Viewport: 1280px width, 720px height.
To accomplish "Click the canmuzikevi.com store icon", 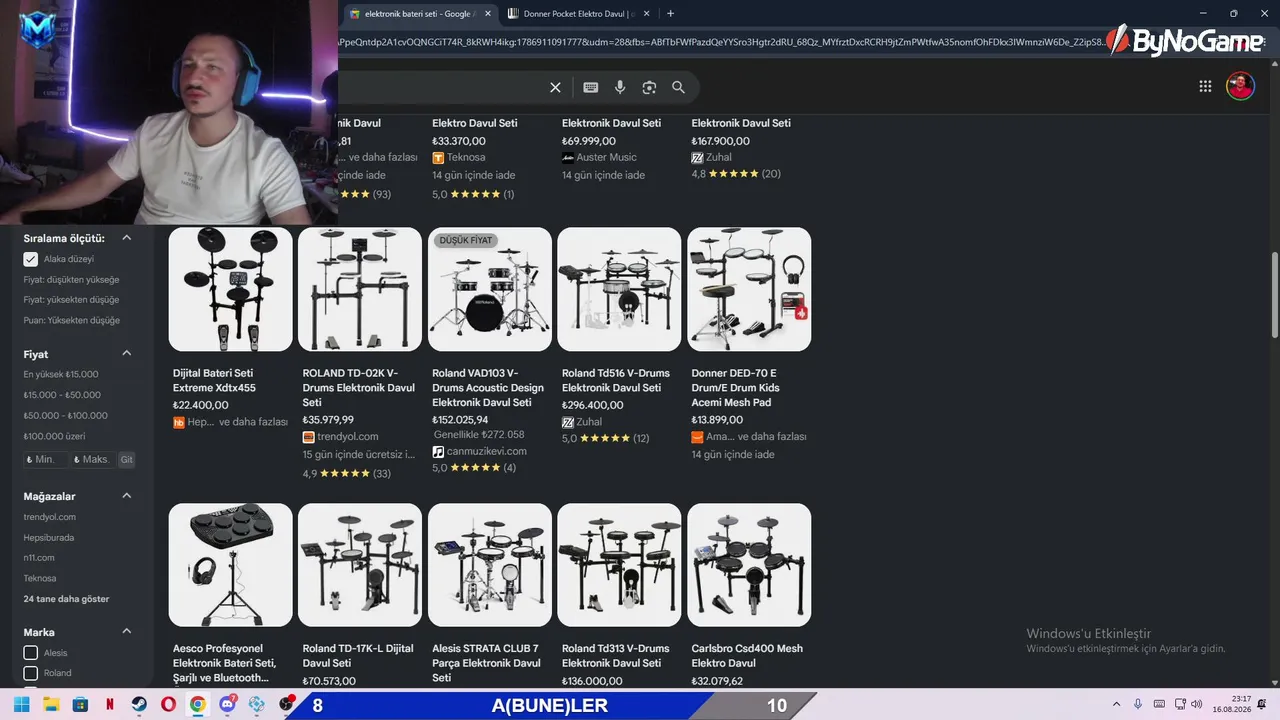I will tap(438, 452).
